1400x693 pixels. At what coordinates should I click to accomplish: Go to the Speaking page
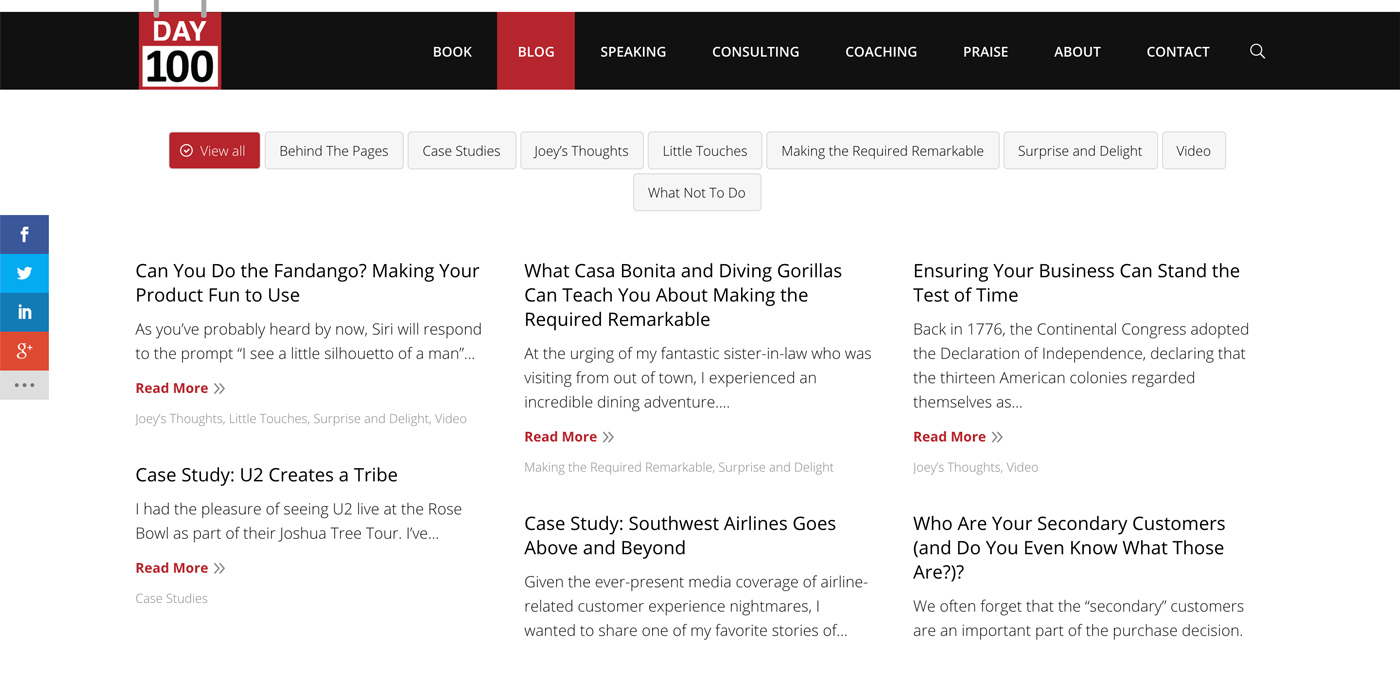point(633,51)
